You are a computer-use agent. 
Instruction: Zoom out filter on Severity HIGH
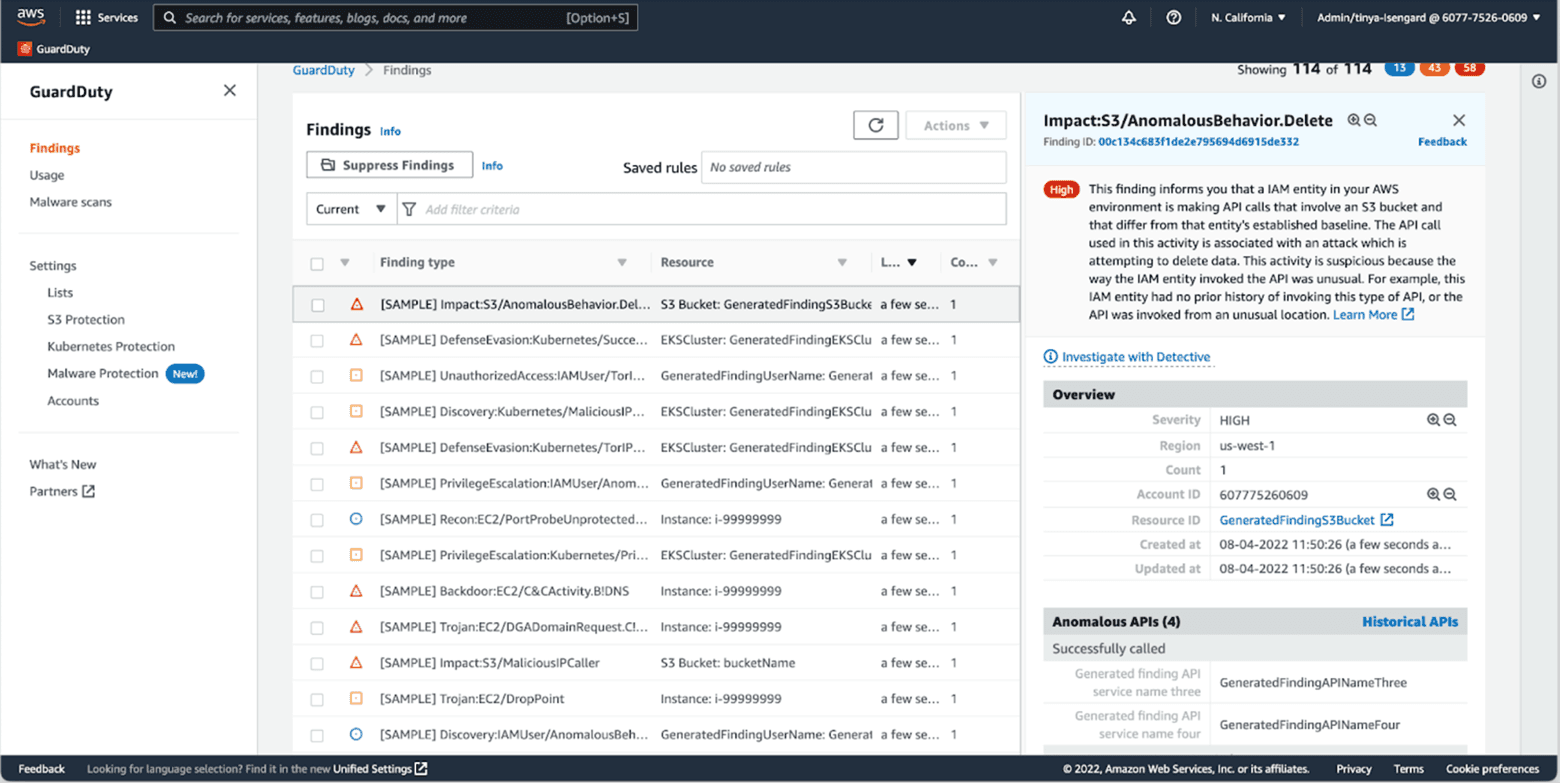(x=1450, y=421)
